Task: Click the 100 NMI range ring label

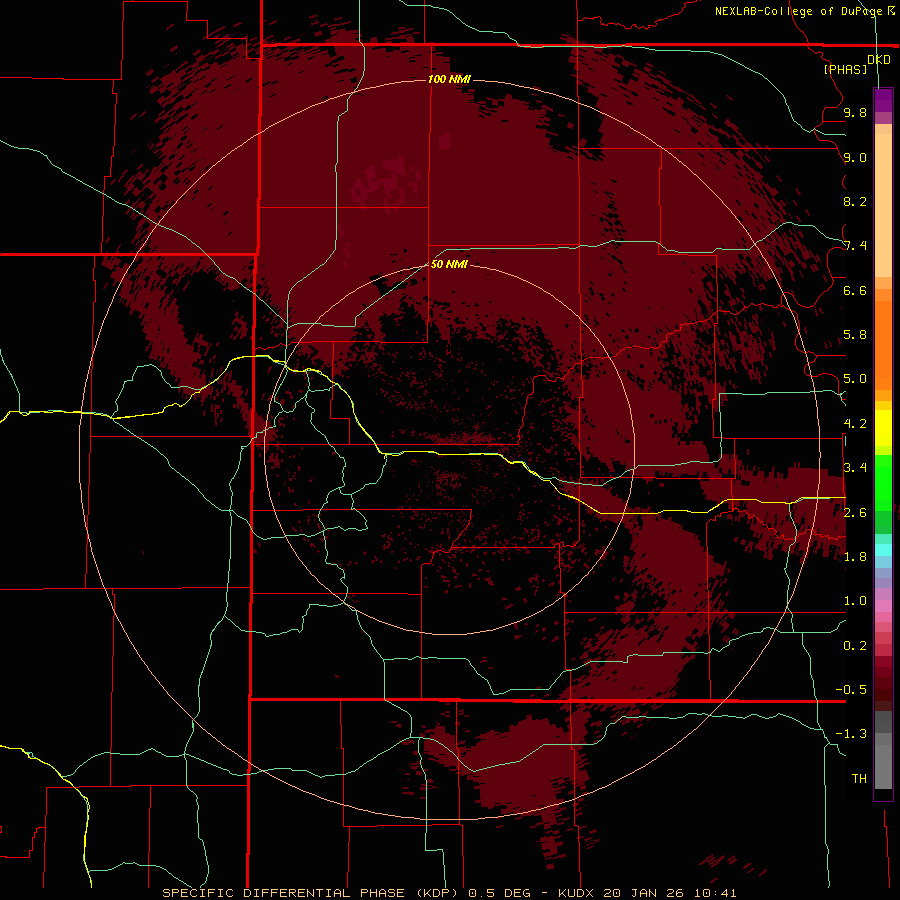Action: pyautogui.click(x=449, y=79)
